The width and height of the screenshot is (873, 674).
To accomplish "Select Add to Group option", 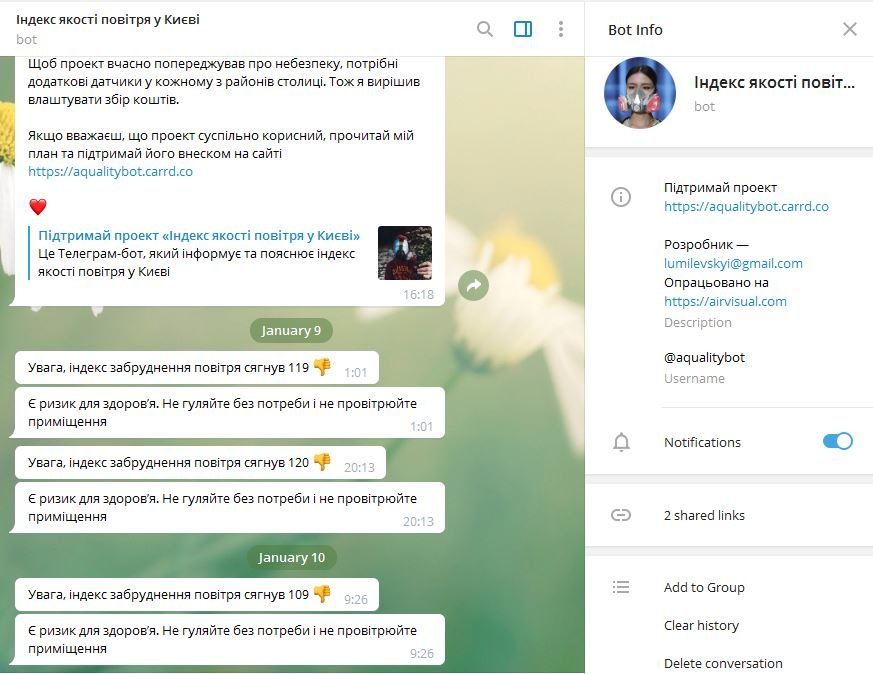I will pyautogui.click(x=704, y=587).
